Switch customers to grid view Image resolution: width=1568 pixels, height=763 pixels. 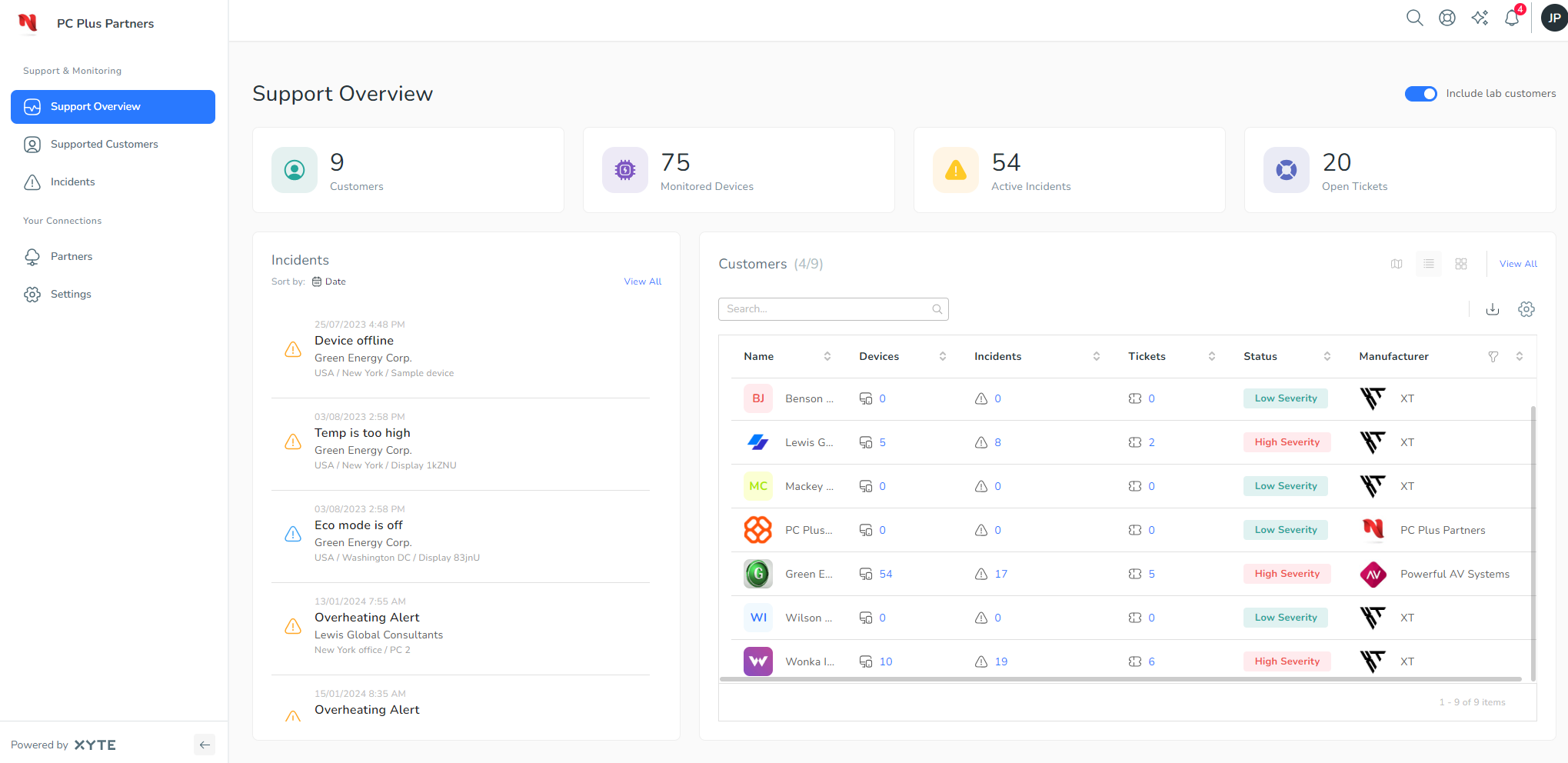(1461, 264)
